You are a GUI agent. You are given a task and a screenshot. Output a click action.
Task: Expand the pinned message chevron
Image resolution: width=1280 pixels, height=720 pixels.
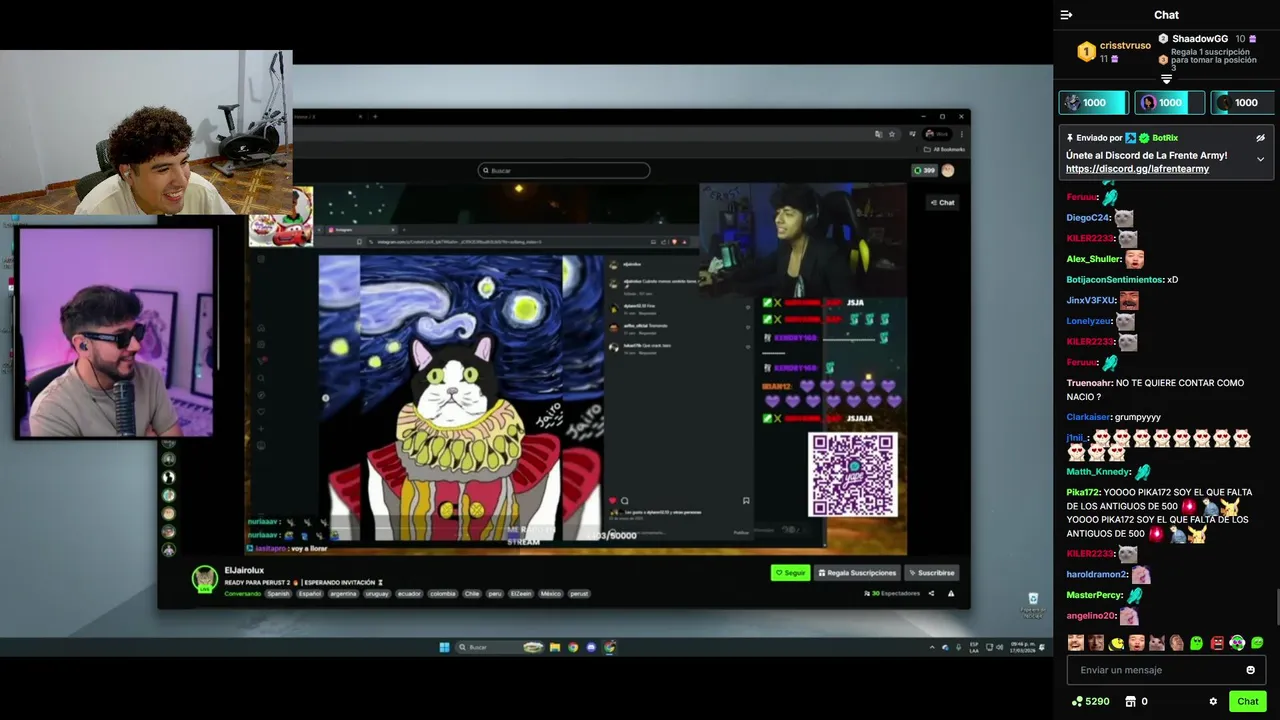point(1260,159)
